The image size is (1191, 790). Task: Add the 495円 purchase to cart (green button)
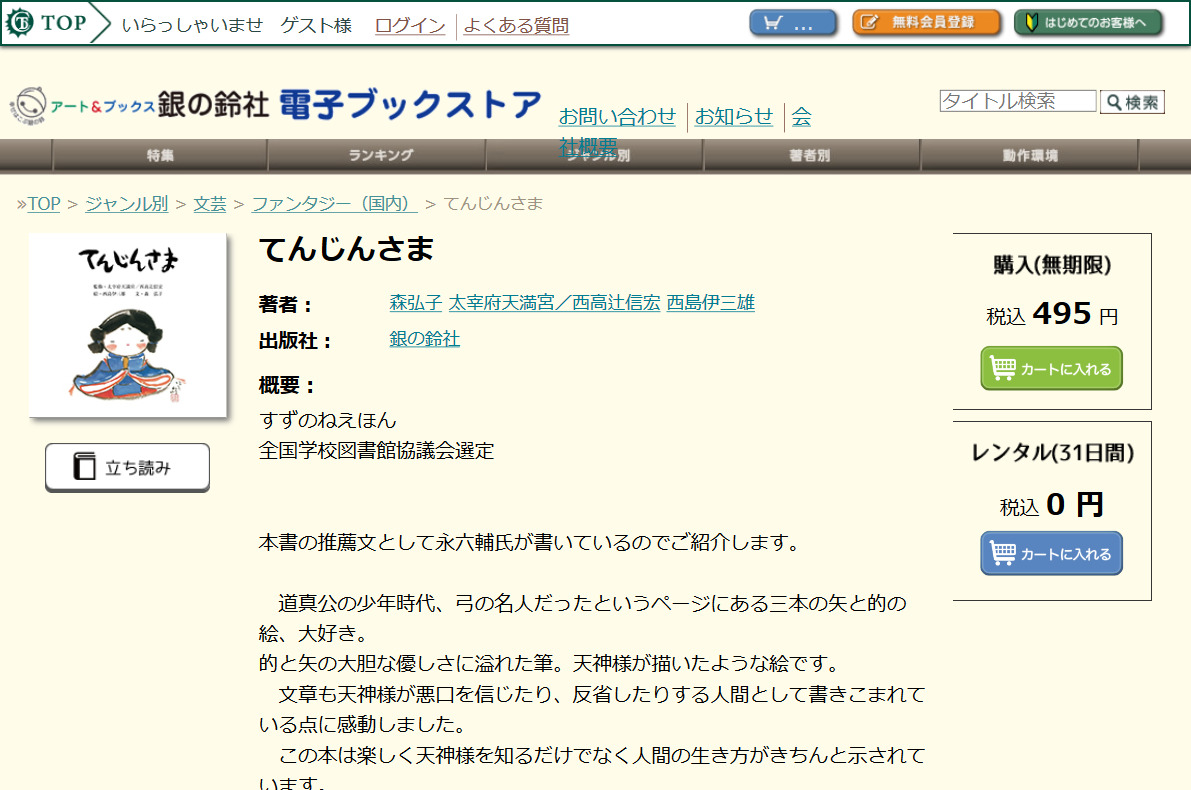1051,368
